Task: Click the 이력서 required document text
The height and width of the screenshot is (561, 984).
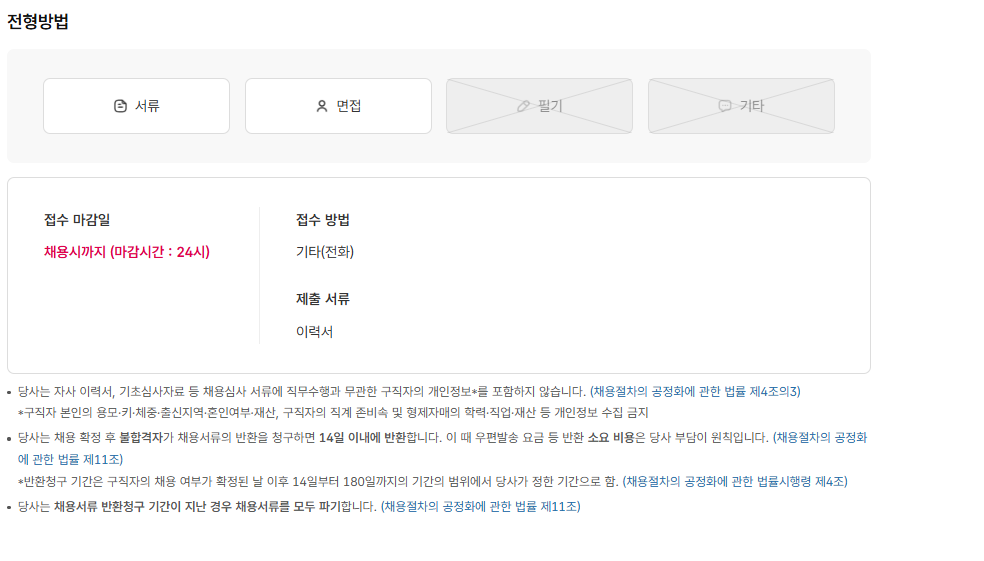Action: point(315,331)
